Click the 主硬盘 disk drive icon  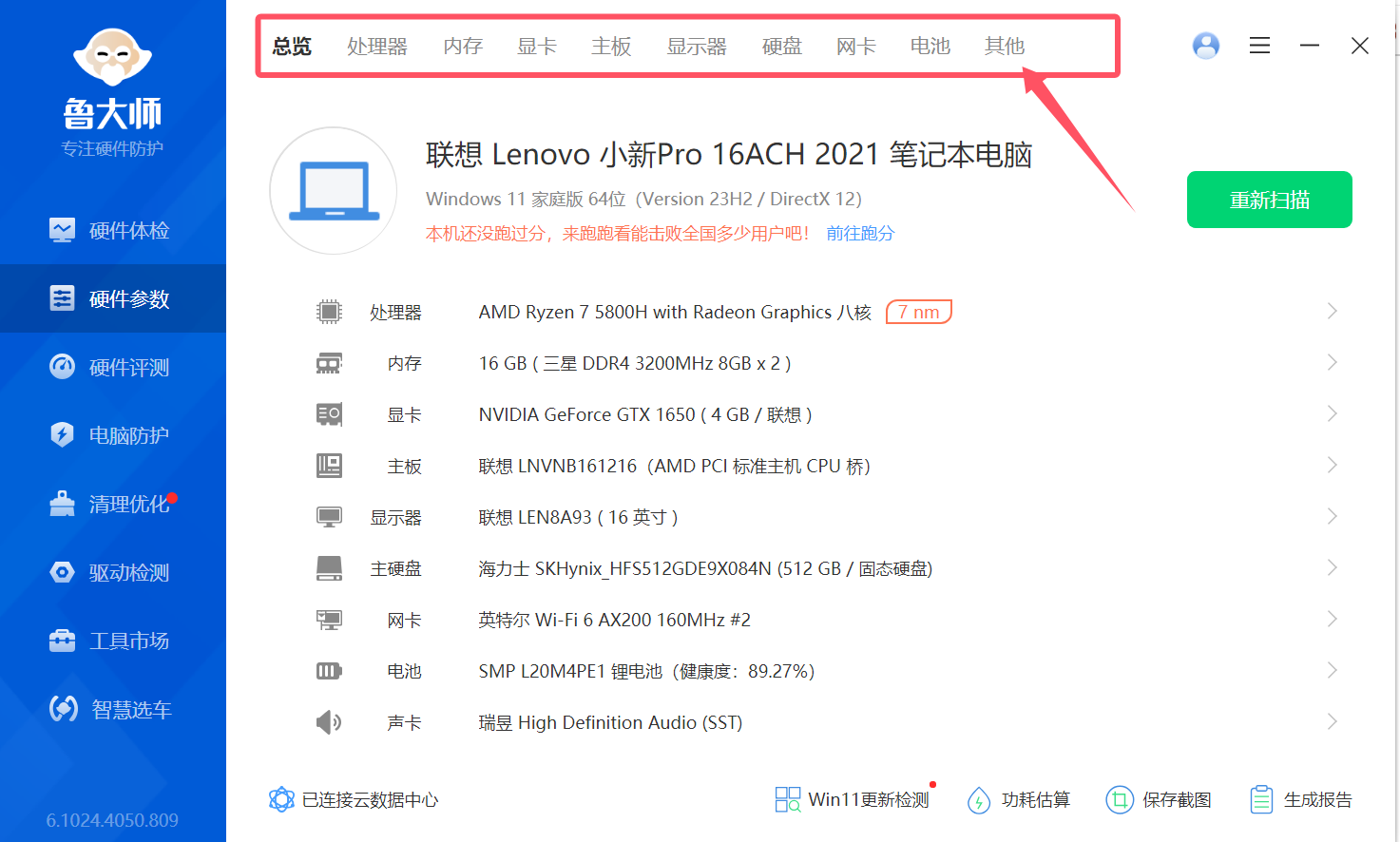[329, 568]
